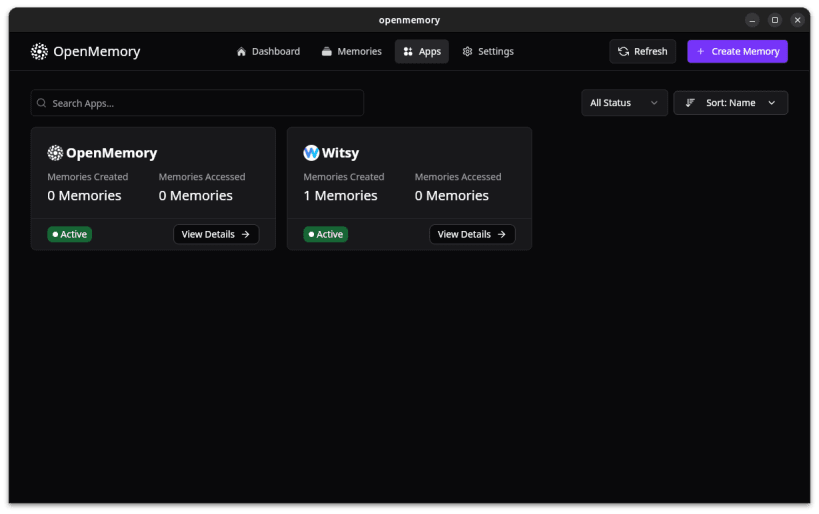Image resolution: width=819 pixels, height=514 pixels.
Task: Click the Witsy app logo icon
Action: [x=311, y=153]
